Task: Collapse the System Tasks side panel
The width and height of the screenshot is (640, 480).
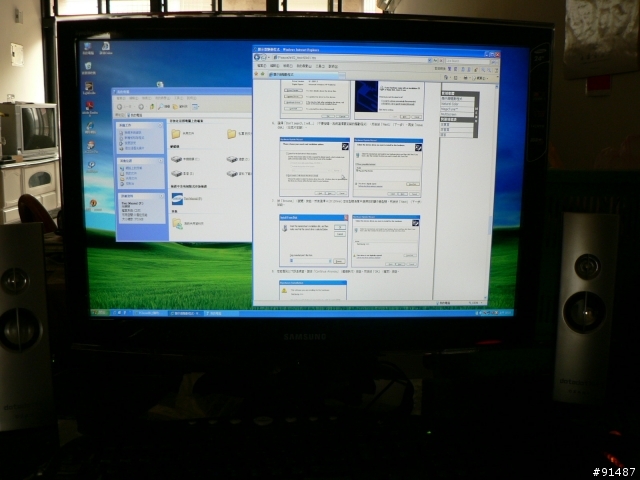Action: point(160,126)
